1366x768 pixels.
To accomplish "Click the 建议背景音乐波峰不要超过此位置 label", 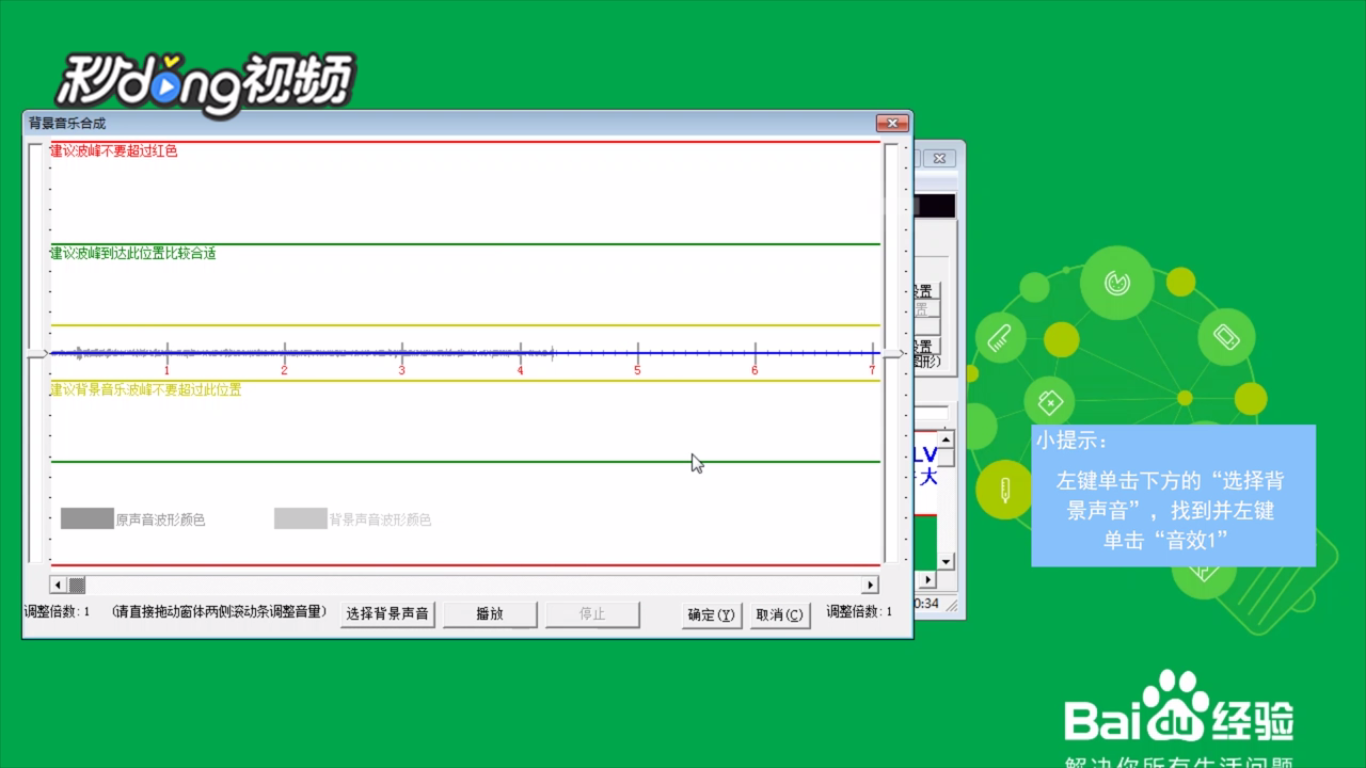I will (146, 390).
